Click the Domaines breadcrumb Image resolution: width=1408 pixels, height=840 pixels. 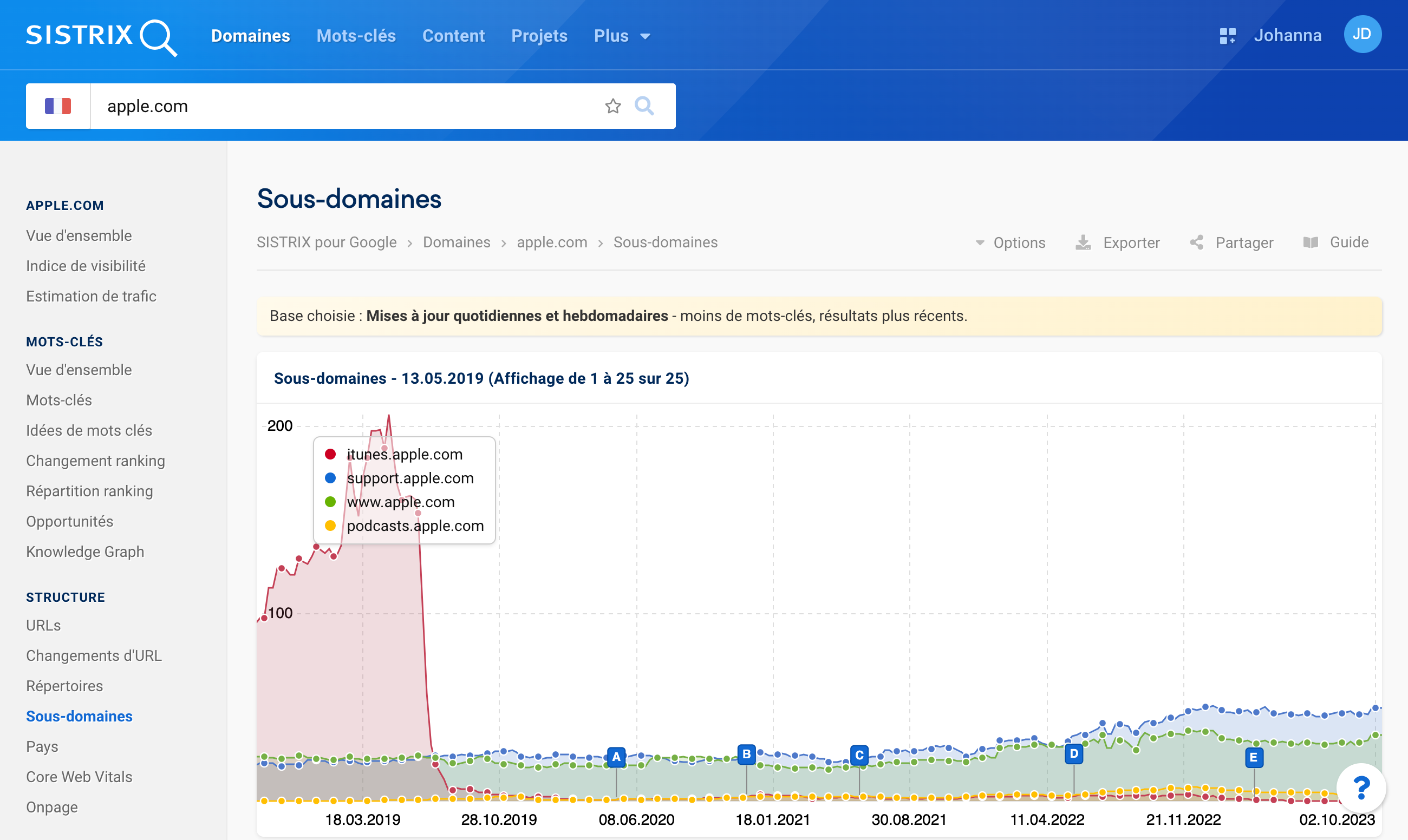pyautogui.click(x=457, y=242)
